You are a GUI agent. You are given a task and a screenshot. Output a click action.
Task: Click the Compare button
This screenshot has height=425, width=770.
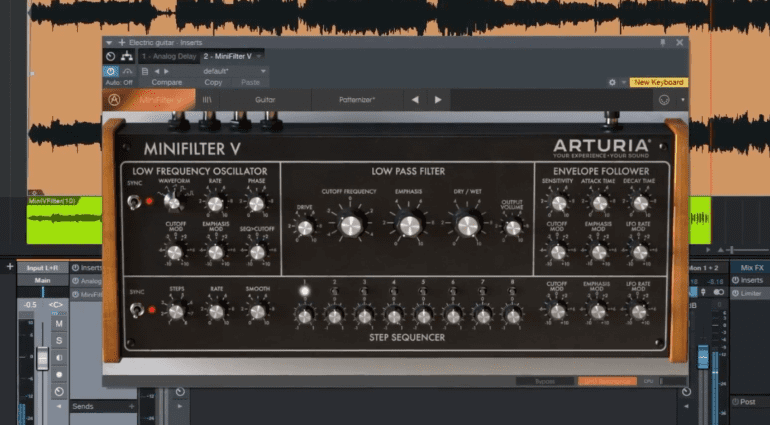tap(167, 83)
